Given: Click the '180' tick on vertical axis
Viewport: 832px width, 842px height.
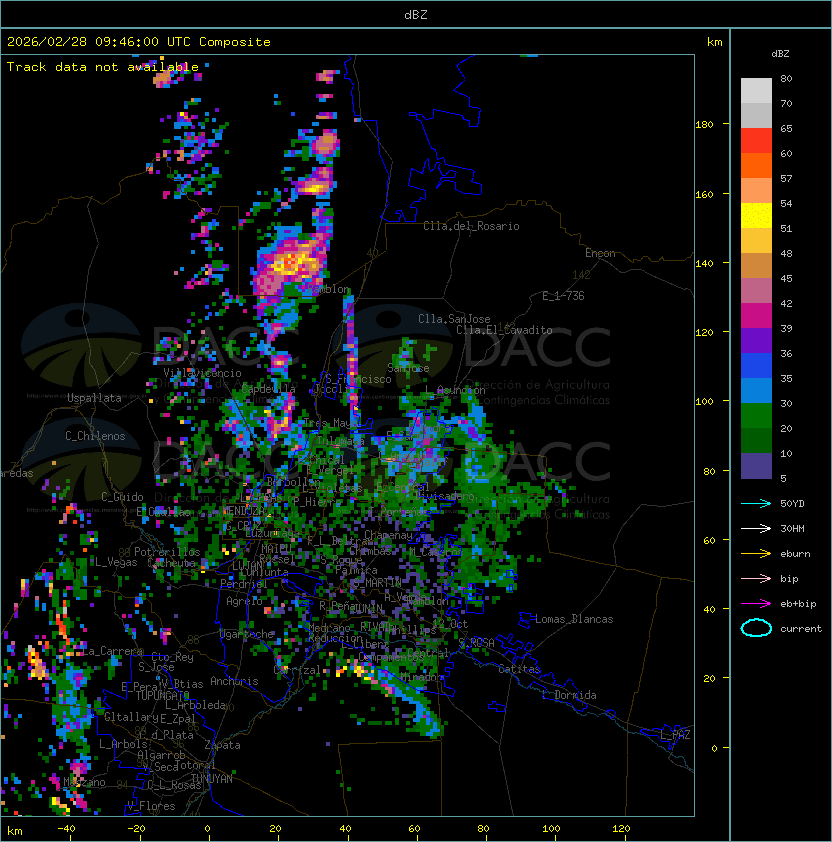Looking at the screenshot, I should pos(704,125).
